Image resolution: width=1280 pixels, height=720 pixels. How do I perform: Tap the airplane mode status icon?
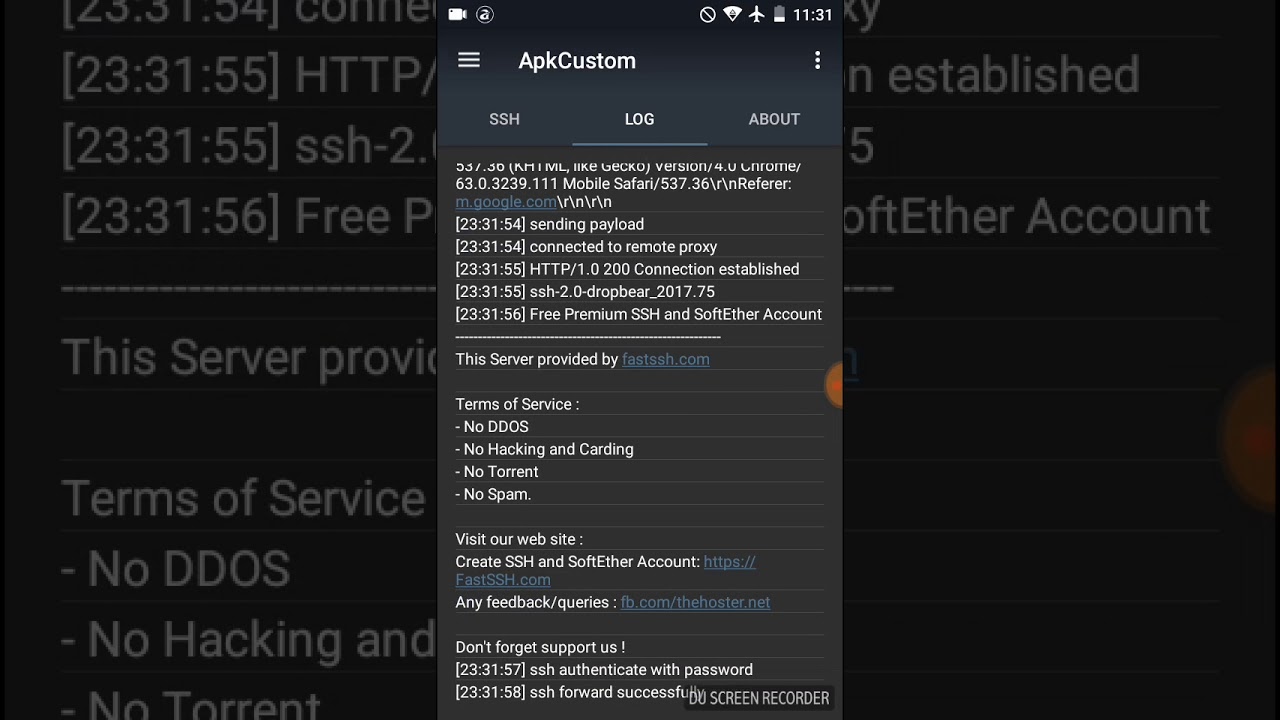click(x=756, y=14)
